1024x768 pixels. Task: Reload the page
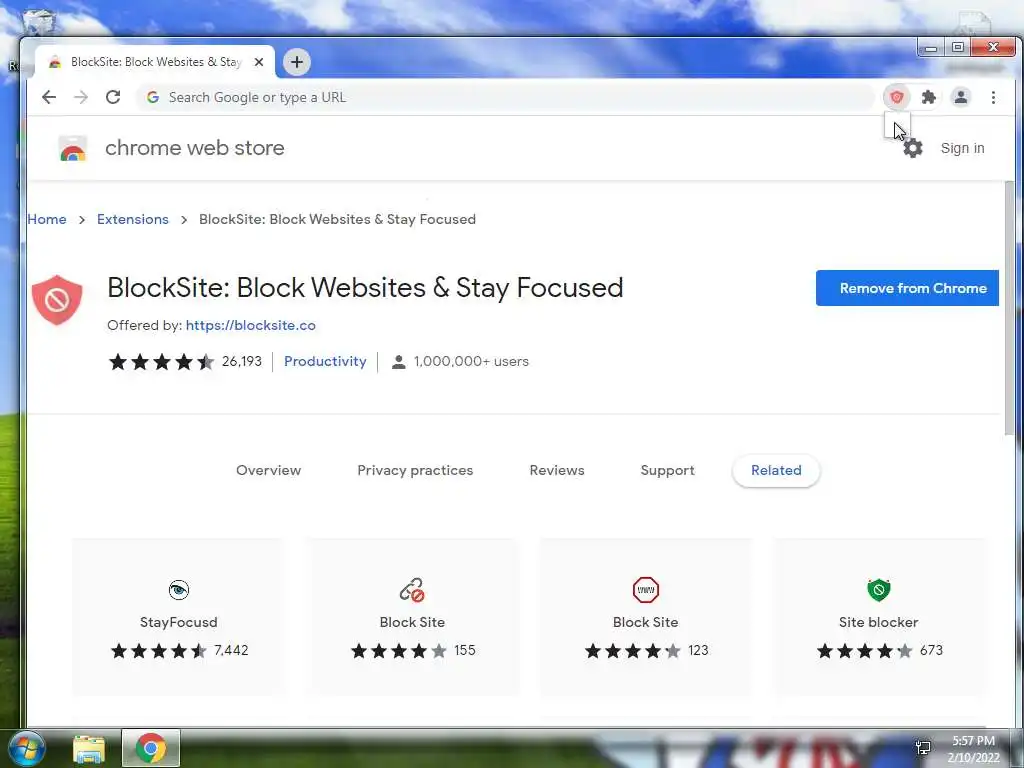[x=113, y=97]
